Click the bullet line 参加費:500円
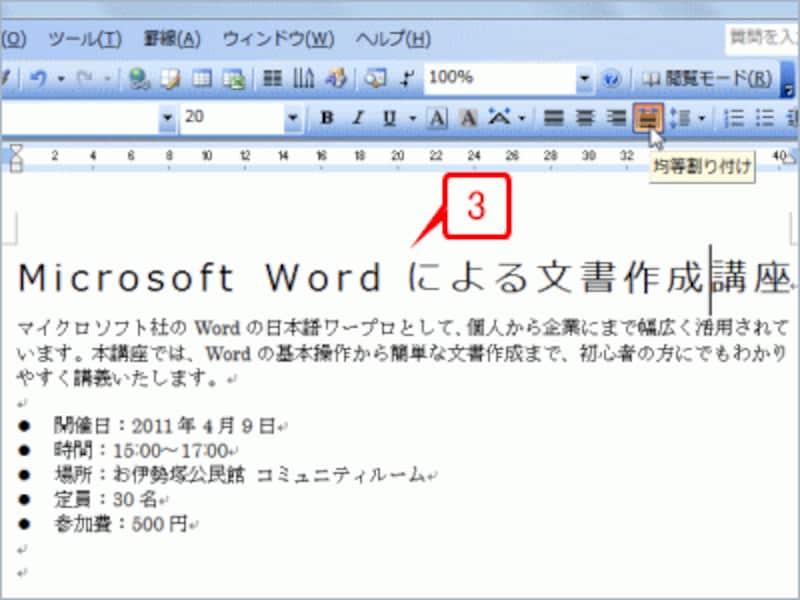This screenshot has width=800, height=600. [x=126, y=524]
